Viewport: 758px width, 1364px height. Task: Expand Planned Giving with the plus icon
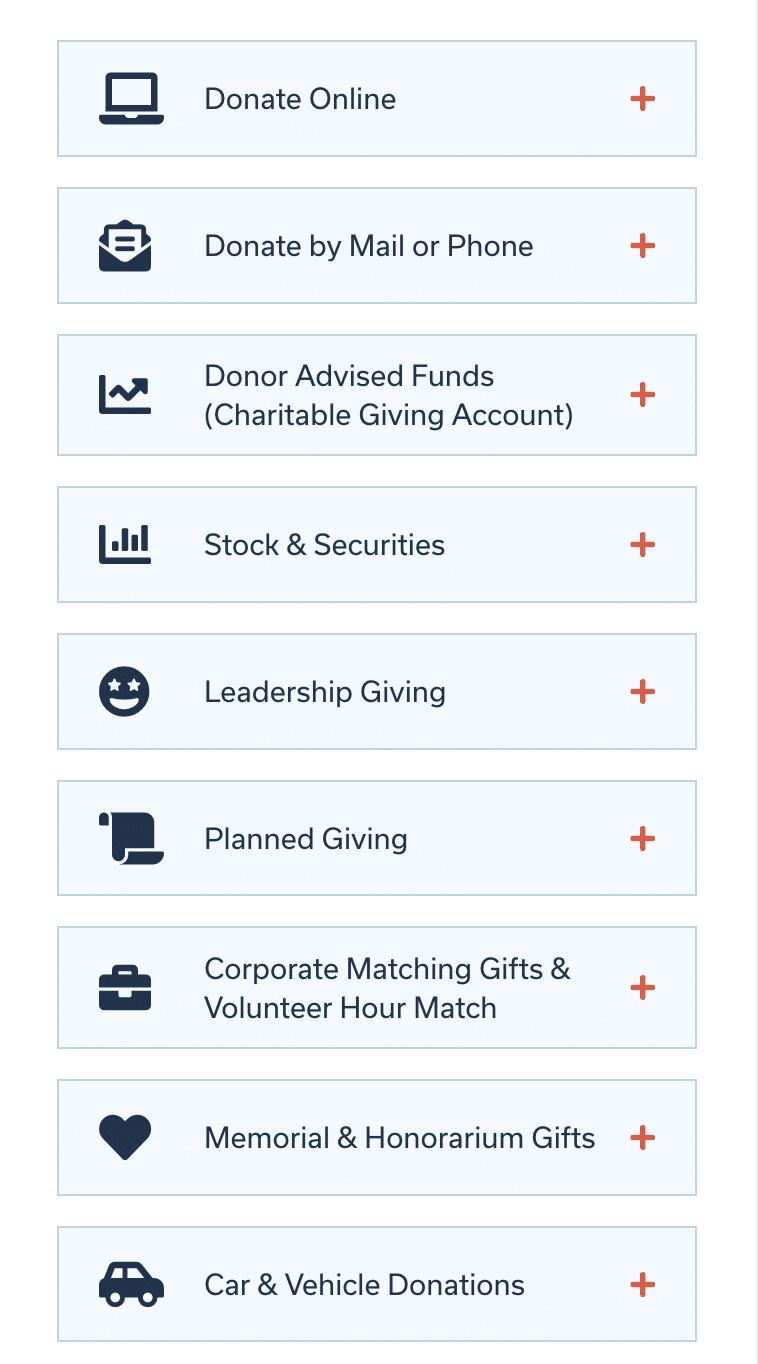coord(642,839)
